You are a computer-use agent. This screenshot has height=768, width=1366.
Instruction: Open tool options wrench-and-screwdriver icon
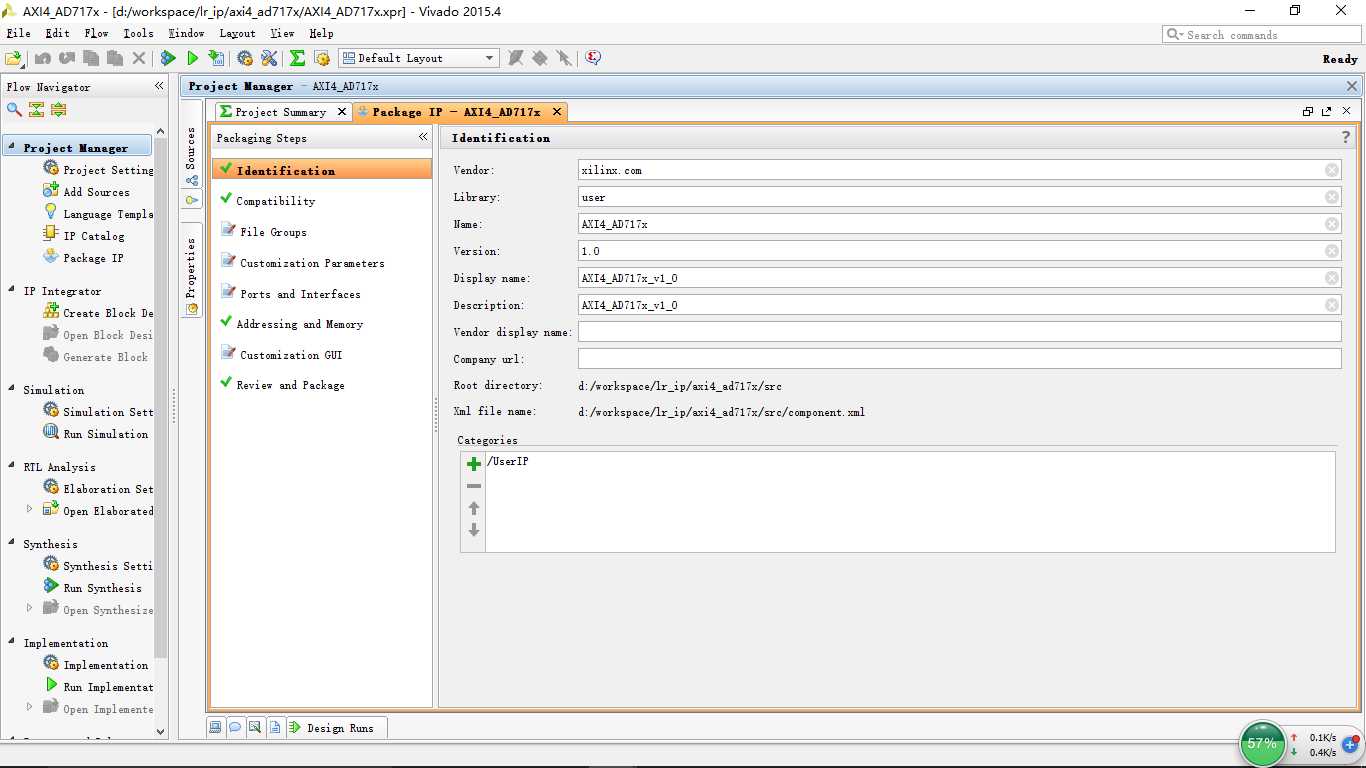coord(269,58)
